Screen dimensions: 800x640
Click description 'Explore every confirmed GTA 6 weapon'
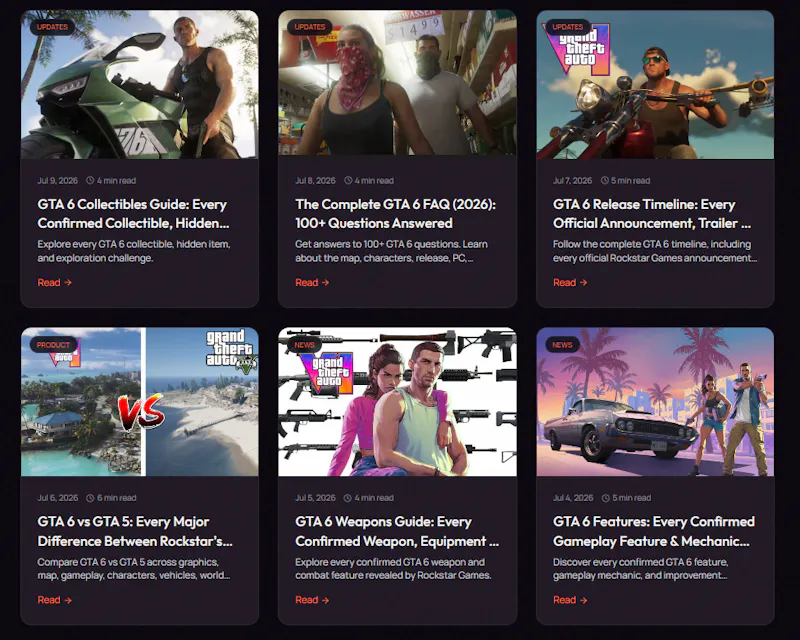(393, 569)
